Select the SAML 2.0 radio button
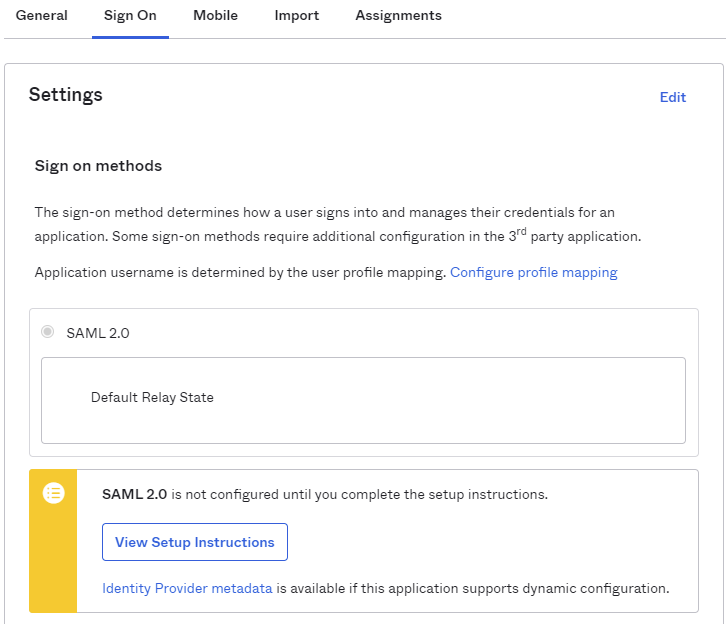This screenshot has width=726, height=624. [x=47, y=332]
